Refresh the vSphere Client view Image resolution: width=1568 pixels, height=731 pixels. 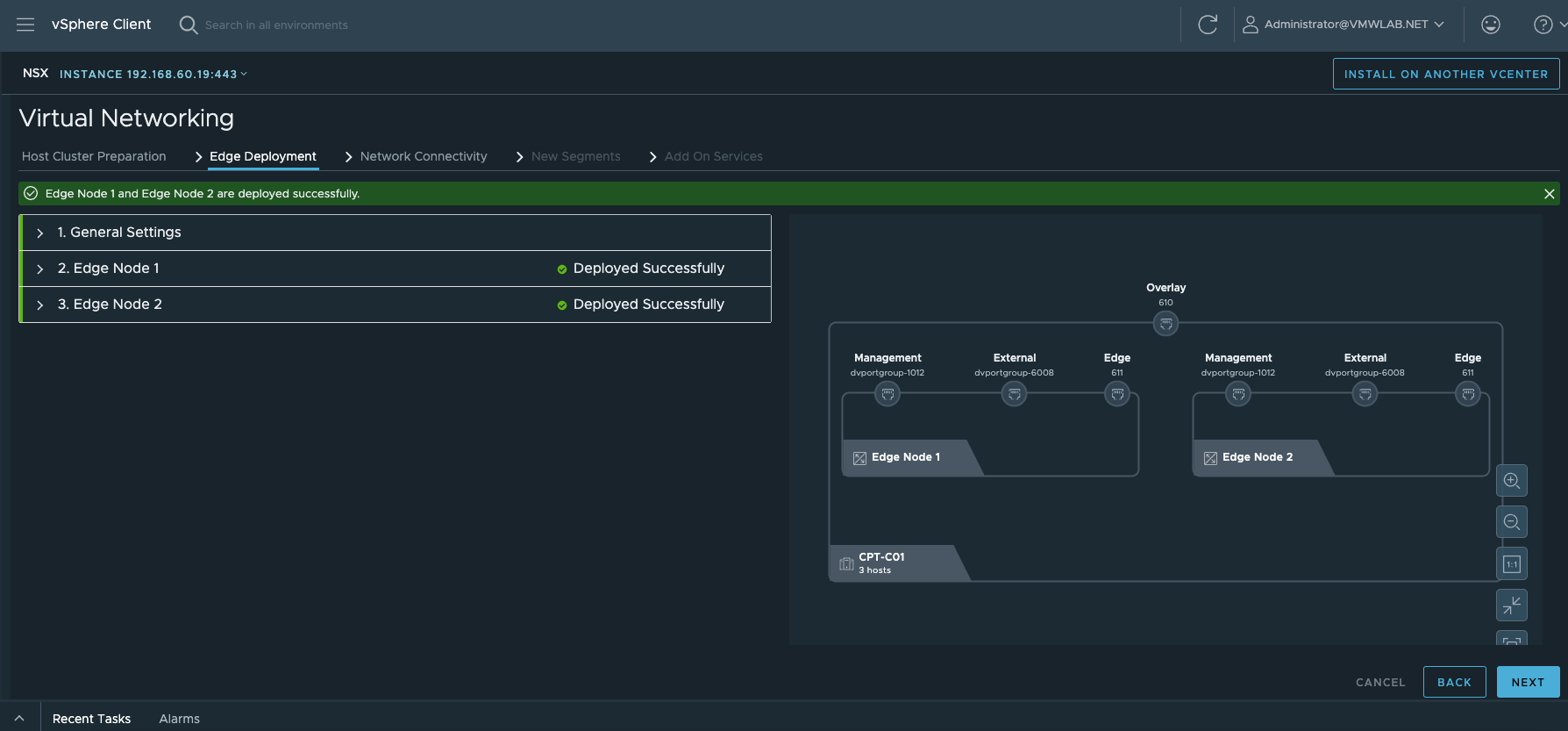pos(1208,25)
